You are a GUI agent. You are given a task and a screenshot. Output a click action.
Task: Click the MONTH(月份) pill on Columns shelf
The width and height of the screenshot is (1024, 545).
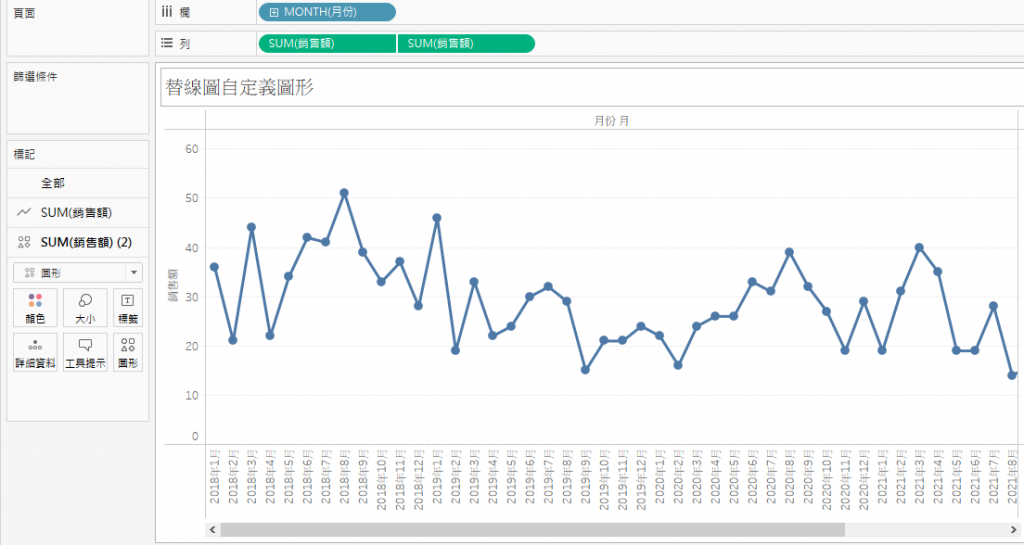coord(327,12)
